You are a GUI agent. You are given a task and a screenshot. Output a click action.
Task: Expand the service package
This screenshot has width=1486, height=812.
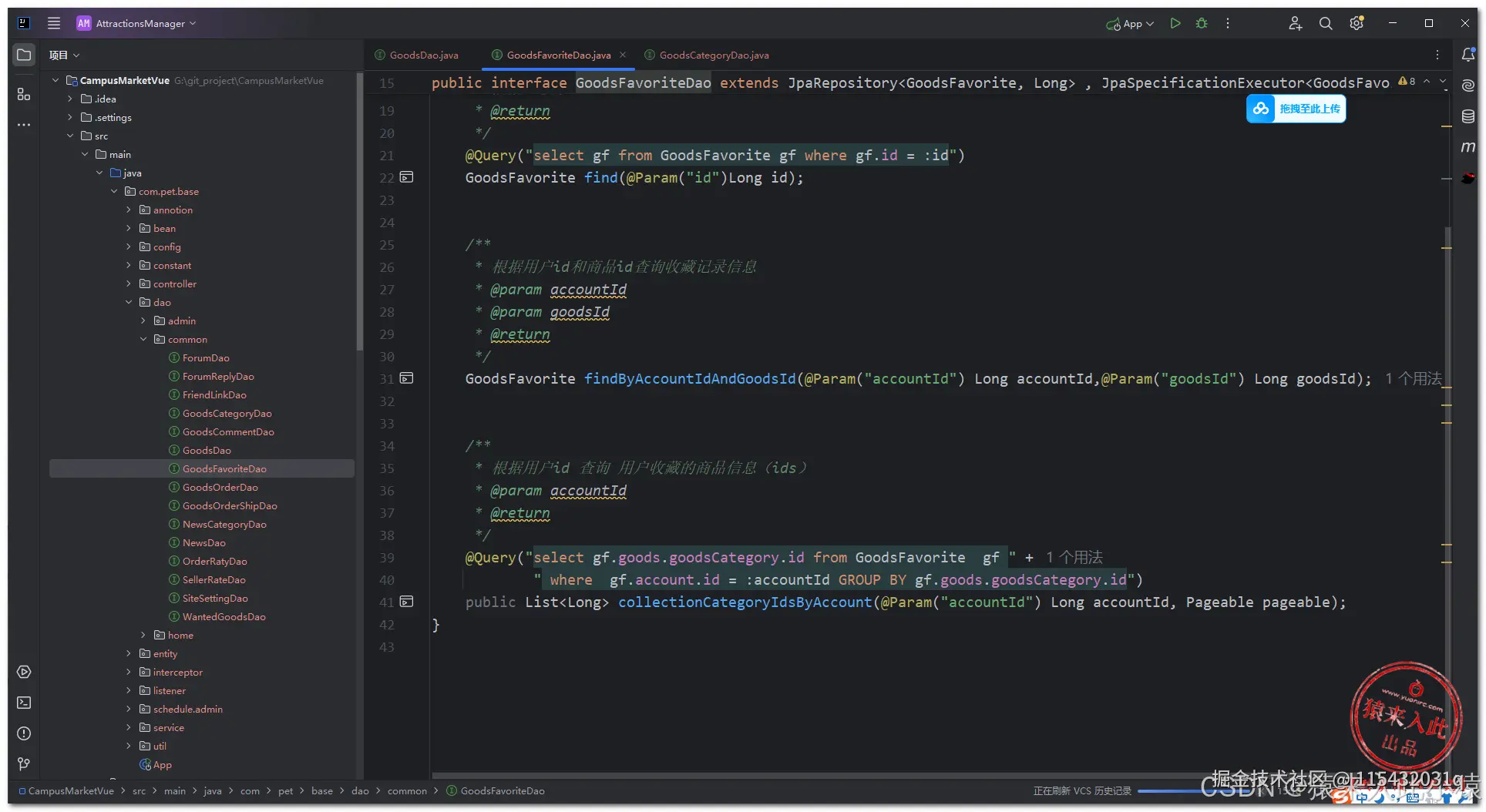(x=129, y=727)
